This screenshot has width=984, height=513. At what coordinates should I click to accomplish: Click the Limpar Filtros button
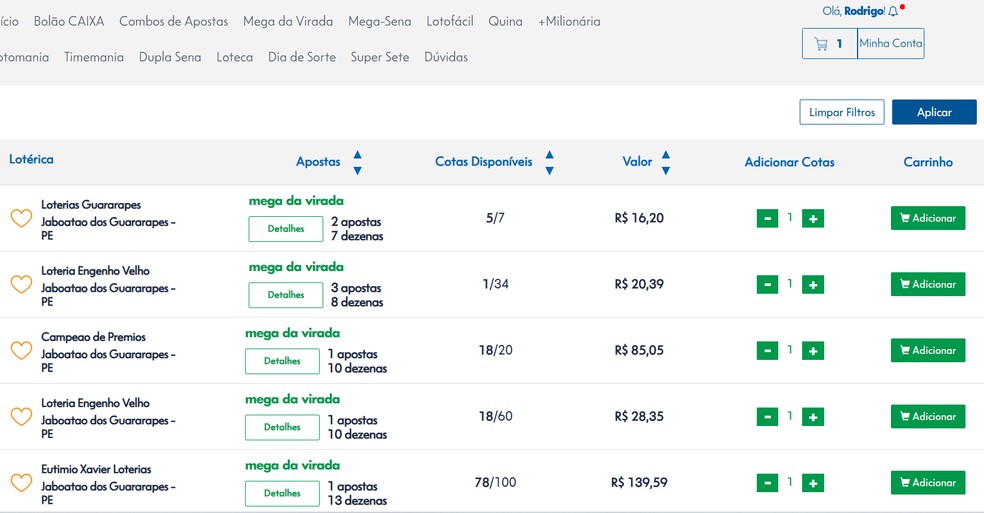(842, 112)
